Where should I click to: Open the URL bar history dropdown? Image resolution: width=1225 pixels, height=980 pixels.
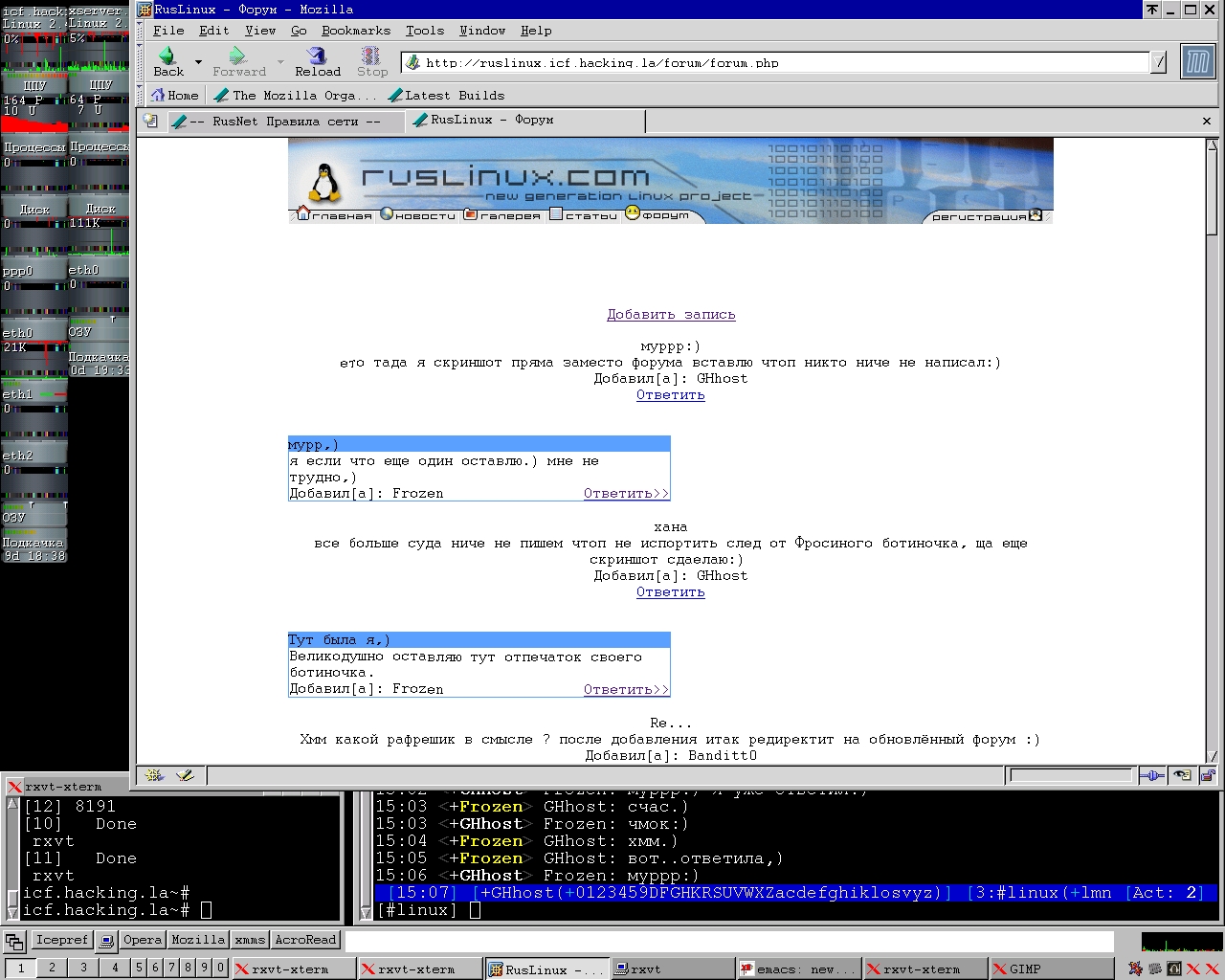tap(1159, 62)
